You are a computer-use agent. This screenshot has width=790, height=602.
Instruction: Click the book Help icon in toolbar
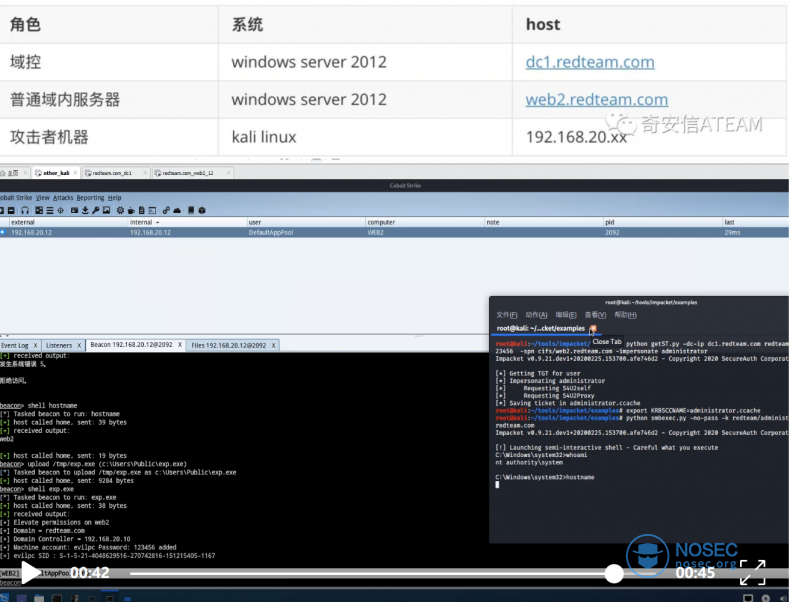pyautogui.click(x=191, y=210)
